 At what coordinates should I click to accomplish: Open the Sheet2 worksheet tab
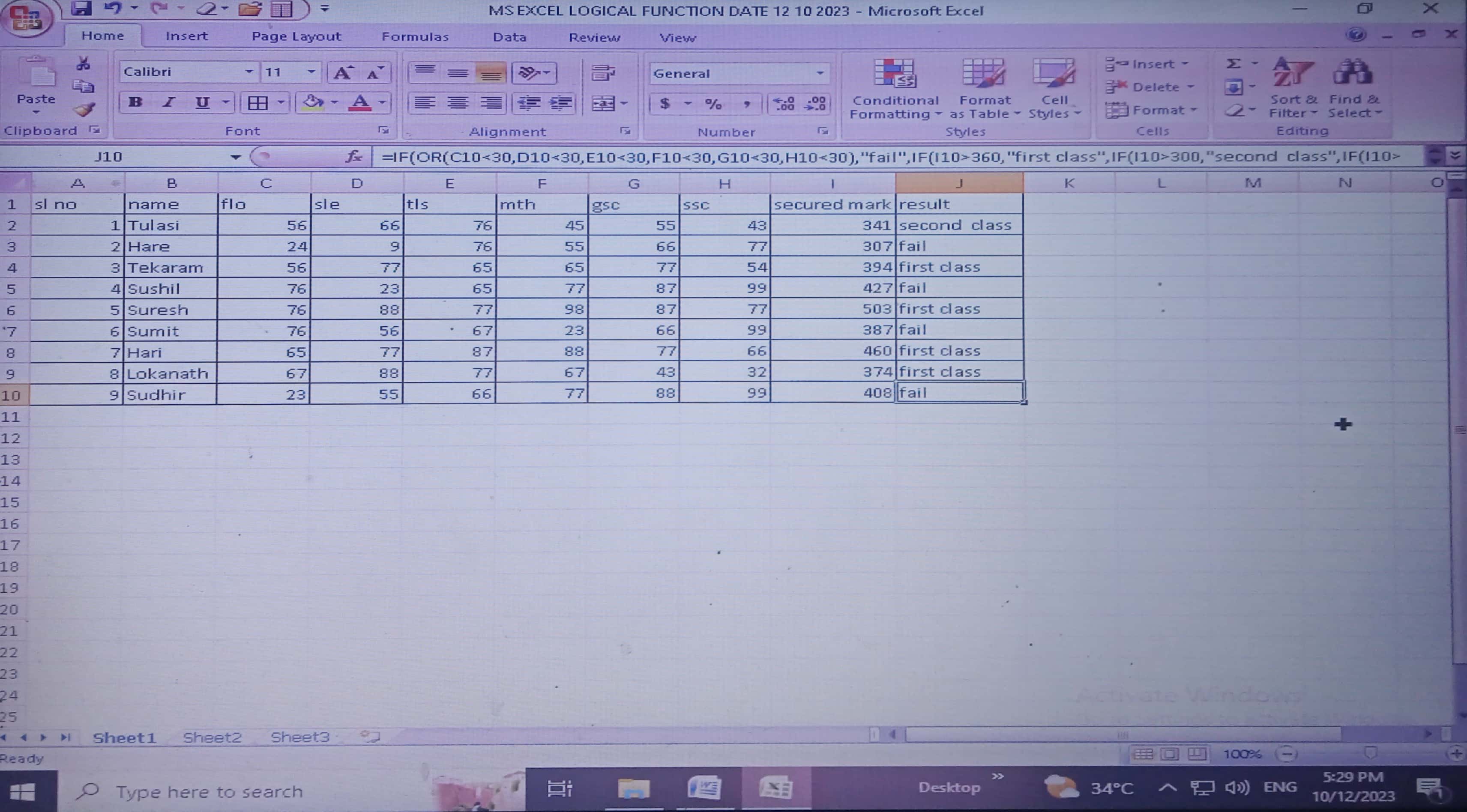(x=212, y=737)
